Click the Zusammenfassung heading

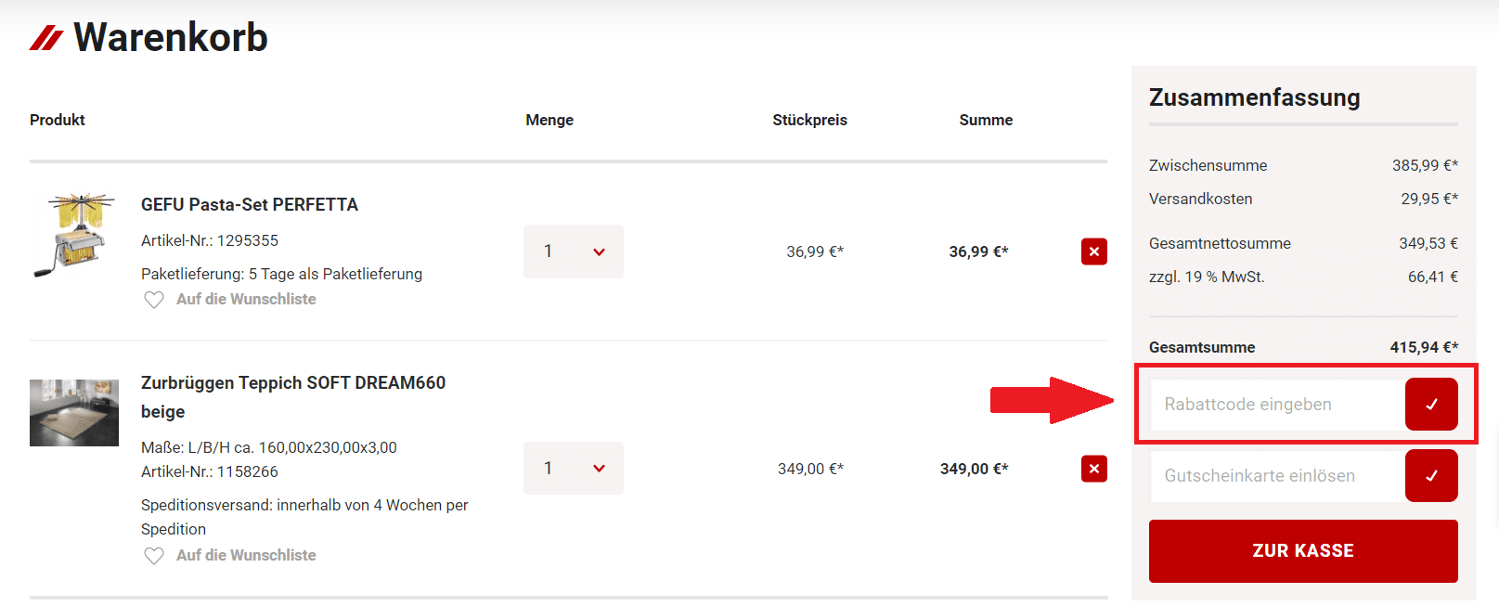(1254, 98)
